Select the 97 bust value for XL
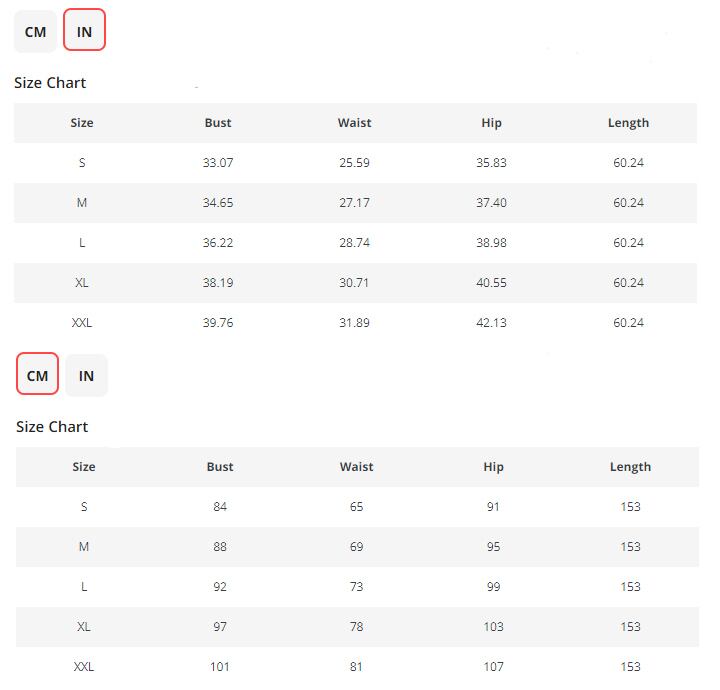Viewport: 720px width, 690px height. (x=220, y=627)
